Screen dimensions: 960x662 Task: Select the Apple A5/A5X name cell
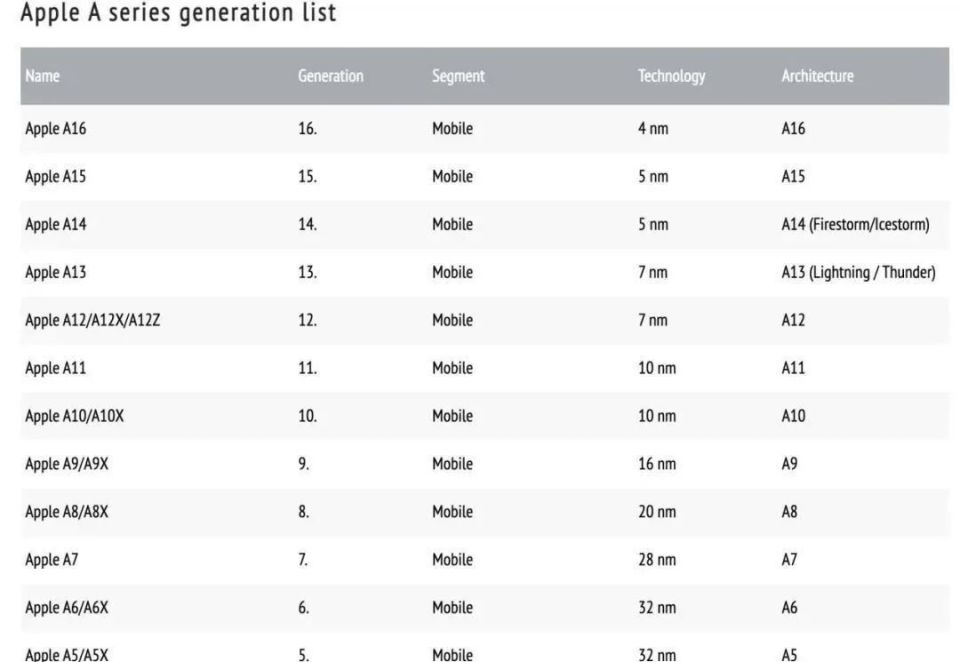tap(67, 654)
